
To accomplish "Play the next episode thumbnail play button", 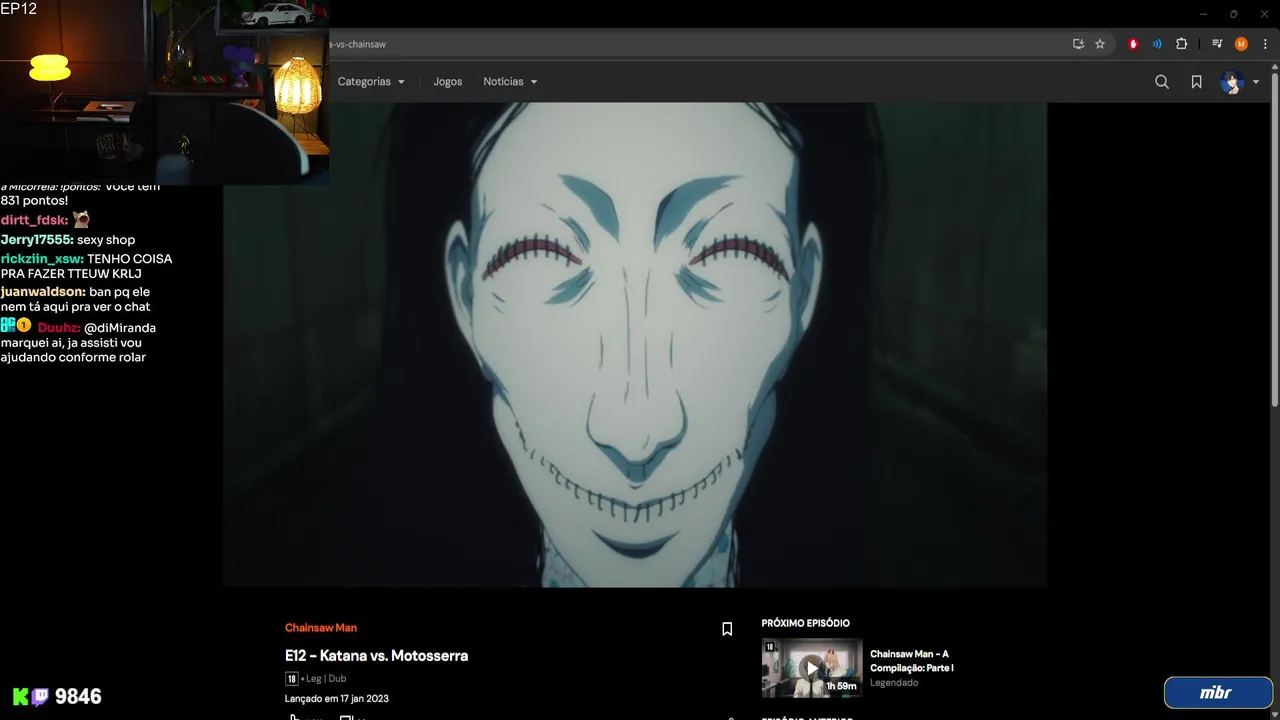I will pos(812,667).
